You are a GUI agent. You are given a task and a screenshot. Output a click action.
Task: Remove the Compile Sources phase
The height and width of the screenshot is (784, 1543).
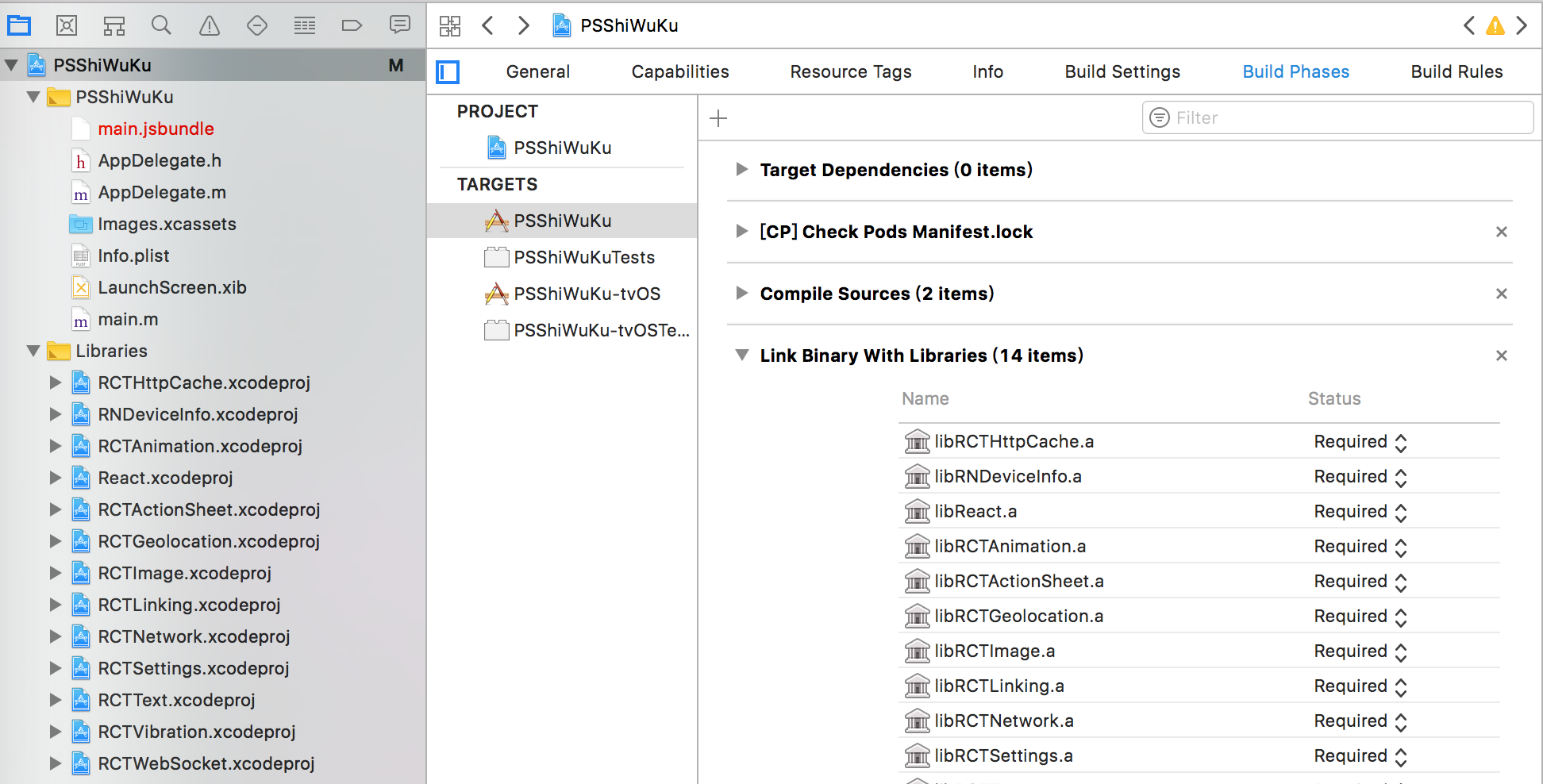[1502, 294]
